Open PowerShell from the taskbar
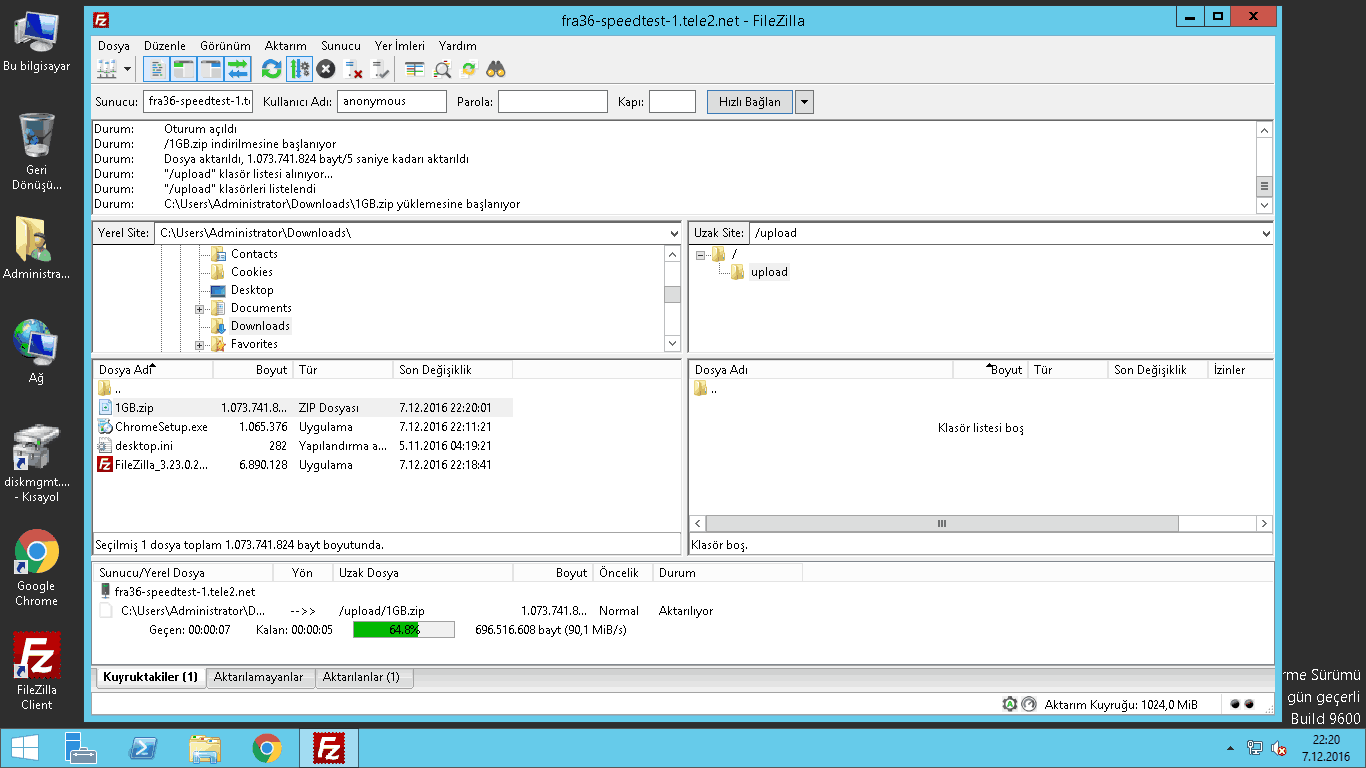 pyautogui.click(x=144, y=748)
